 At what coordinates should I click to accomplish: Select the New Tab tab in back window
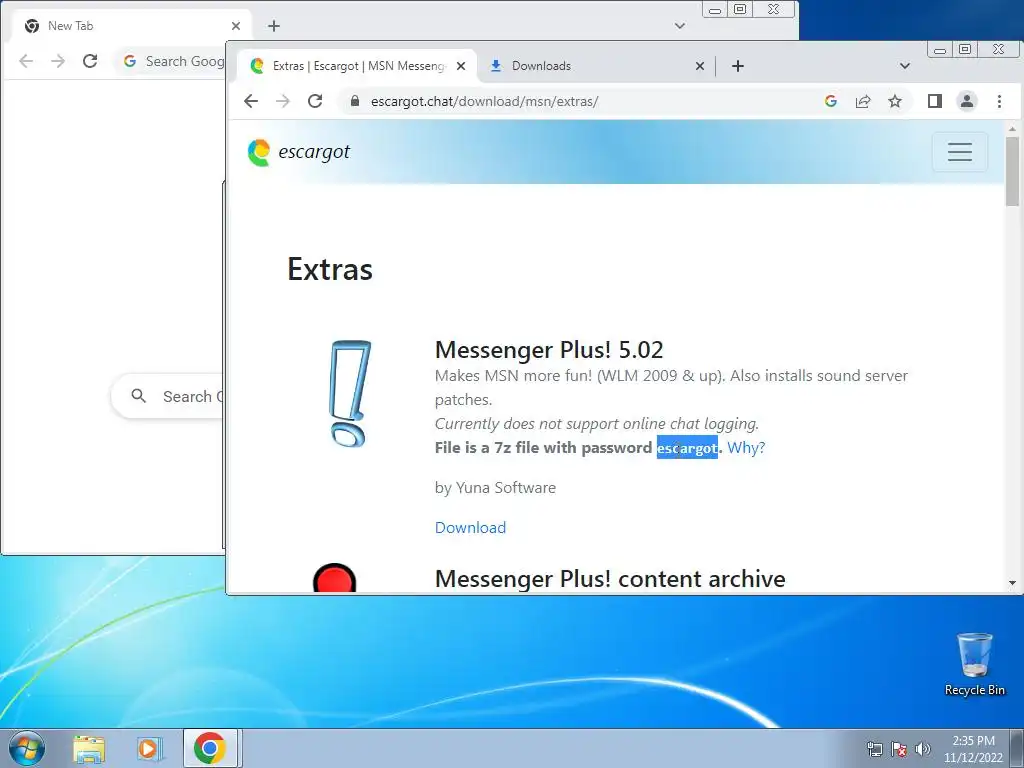[131, 26]
